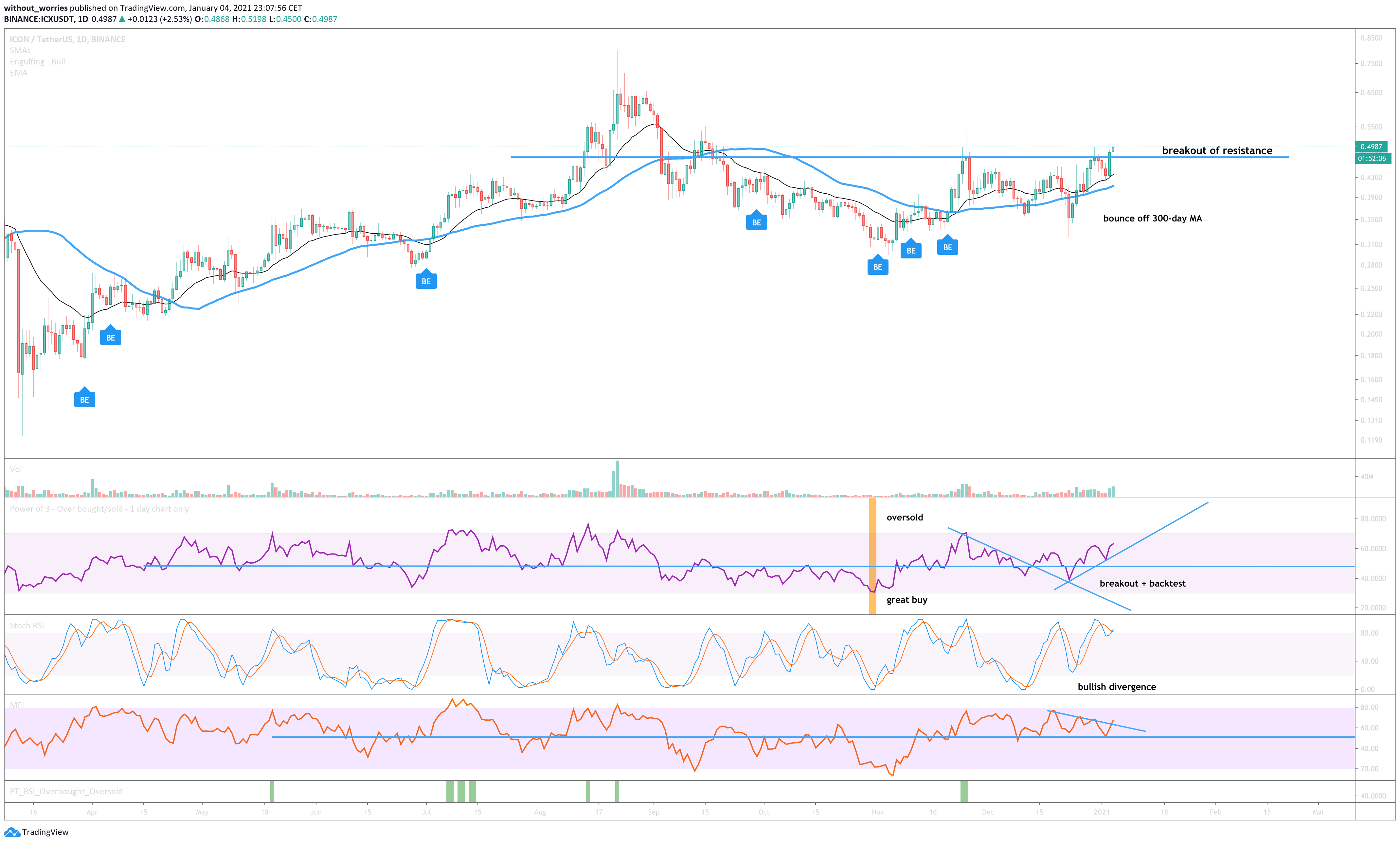Click the 40M volume axis label
Image resolution: width=1400 pixels, height=844 pixels.
(x=1367, y=477)
